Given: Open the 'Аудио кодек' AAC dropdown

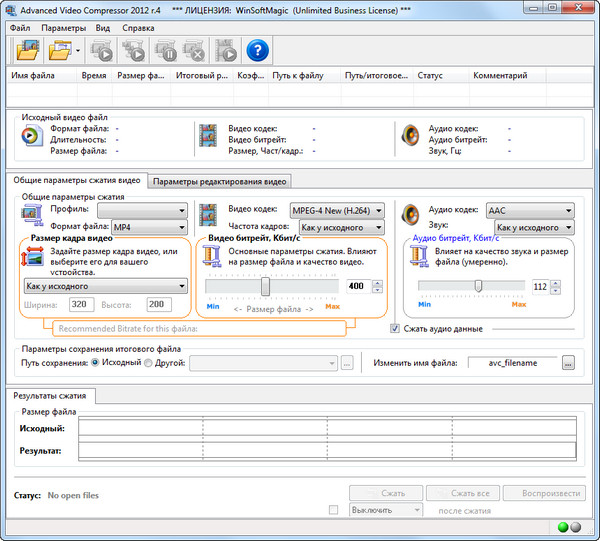Looking at the screenshot, I should point(529,211).
